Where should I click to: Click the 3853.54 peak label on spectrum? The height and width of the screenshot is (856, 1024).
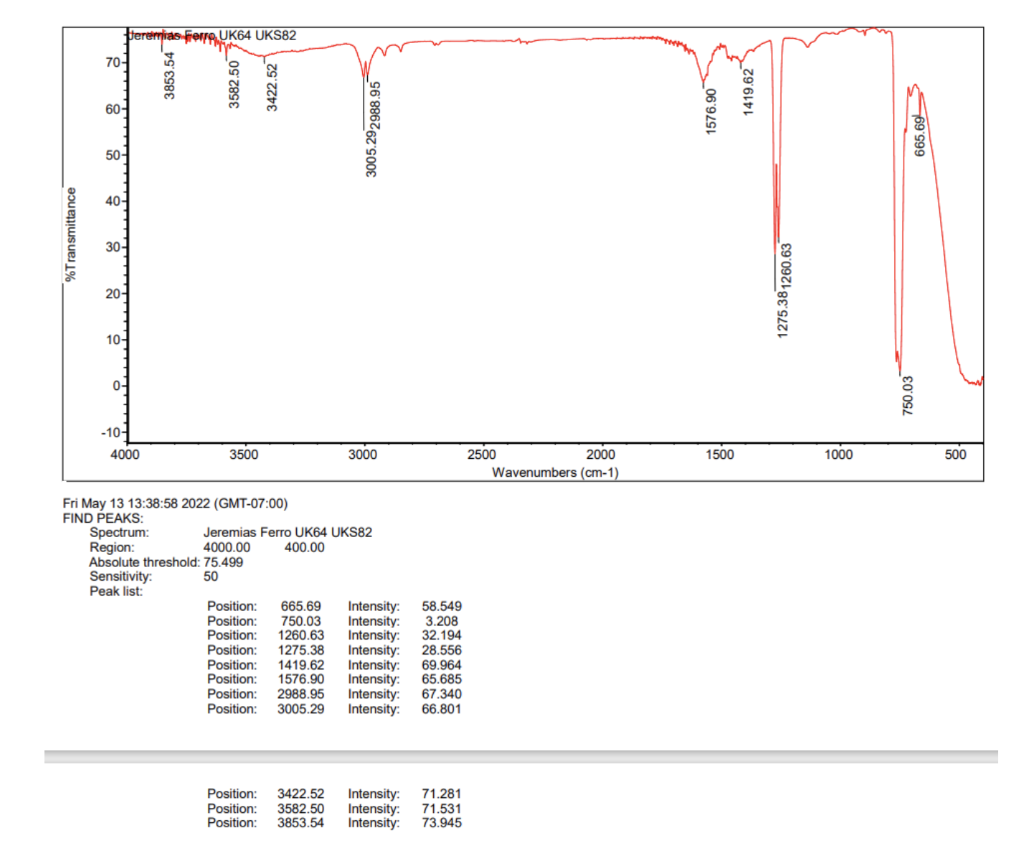pyautogui.click(x=170, y=76)
